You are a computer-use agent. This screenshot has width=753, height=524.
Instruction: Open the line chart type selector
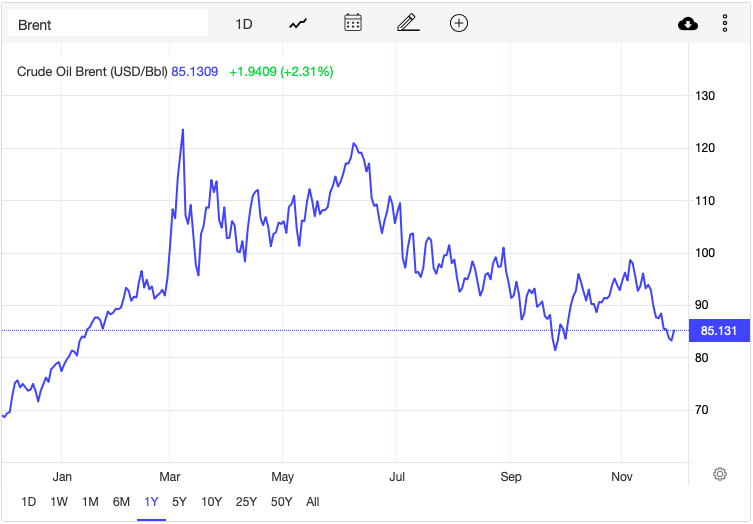298,23
